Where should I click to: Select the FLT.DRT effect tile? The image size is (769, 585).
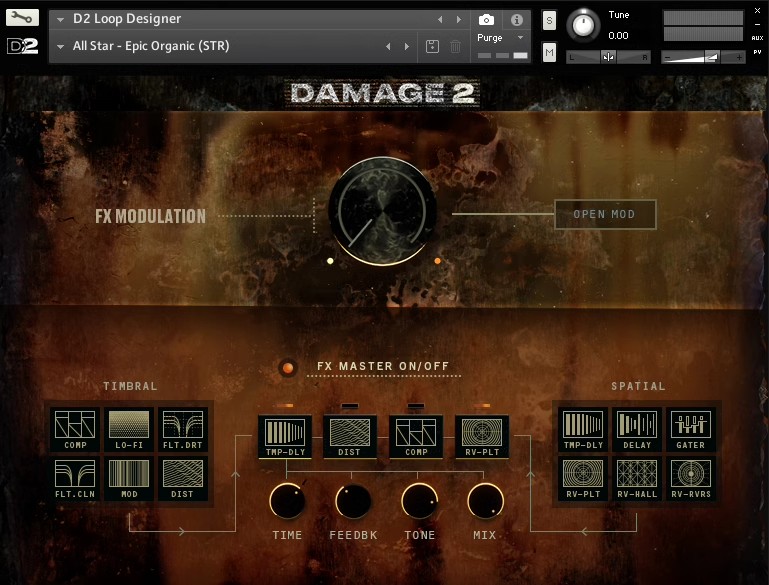[182, 430]
